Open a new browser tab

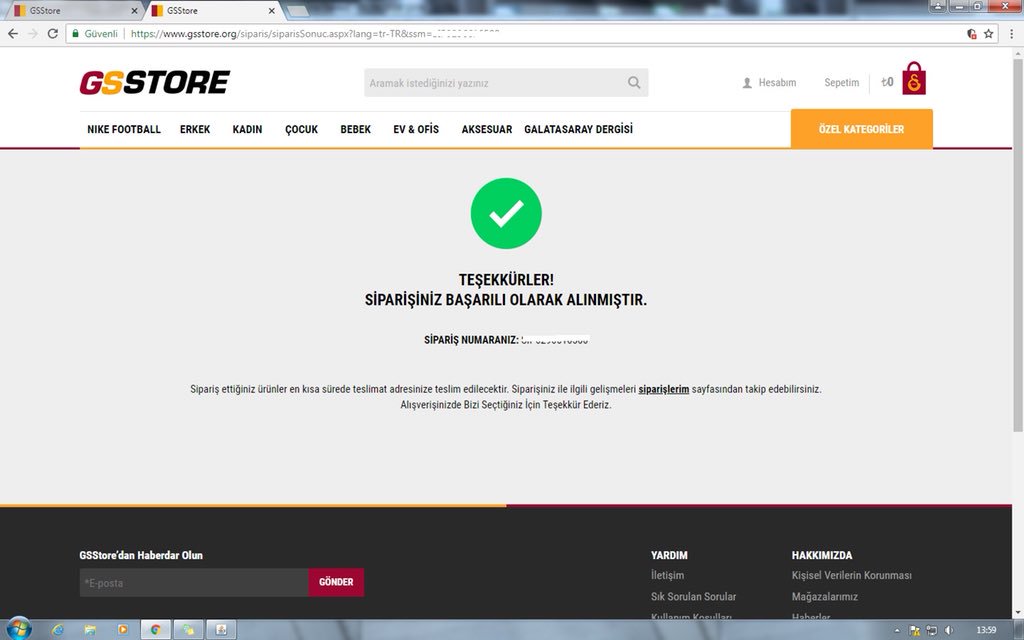(x=297, y=10)
